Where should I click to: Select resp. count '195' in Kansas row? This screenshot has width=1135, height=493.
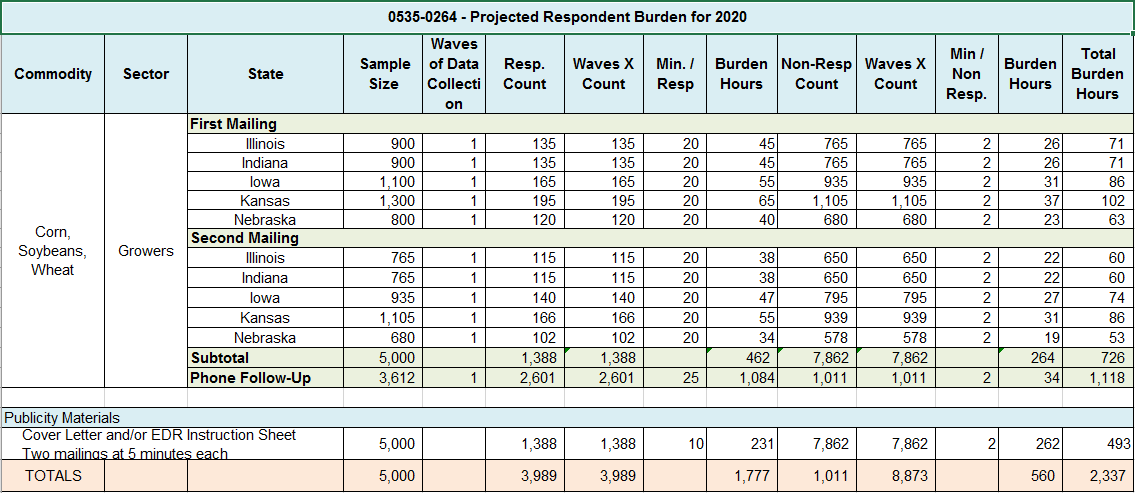click(525, 201)
